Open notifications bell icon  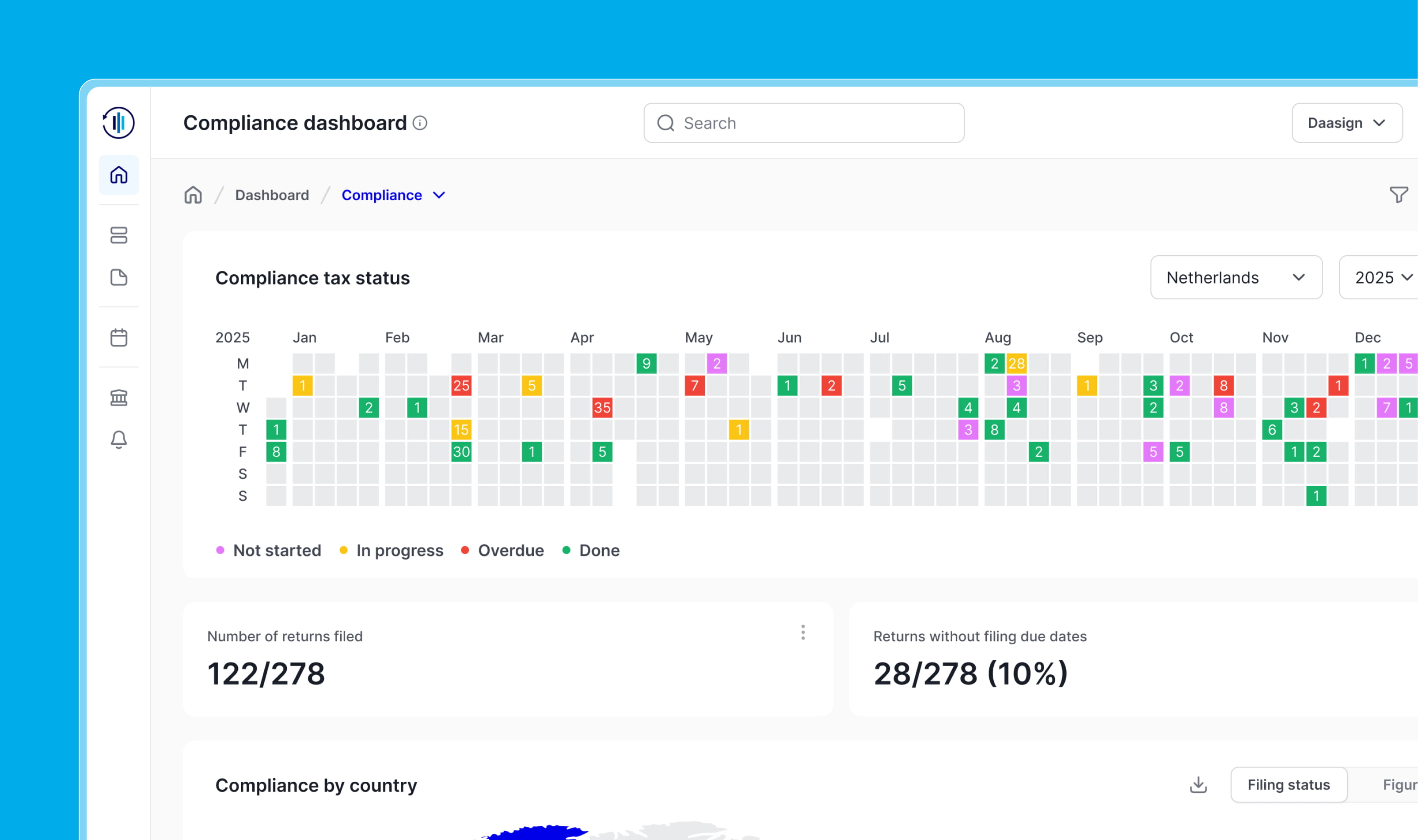pos(118,439)
